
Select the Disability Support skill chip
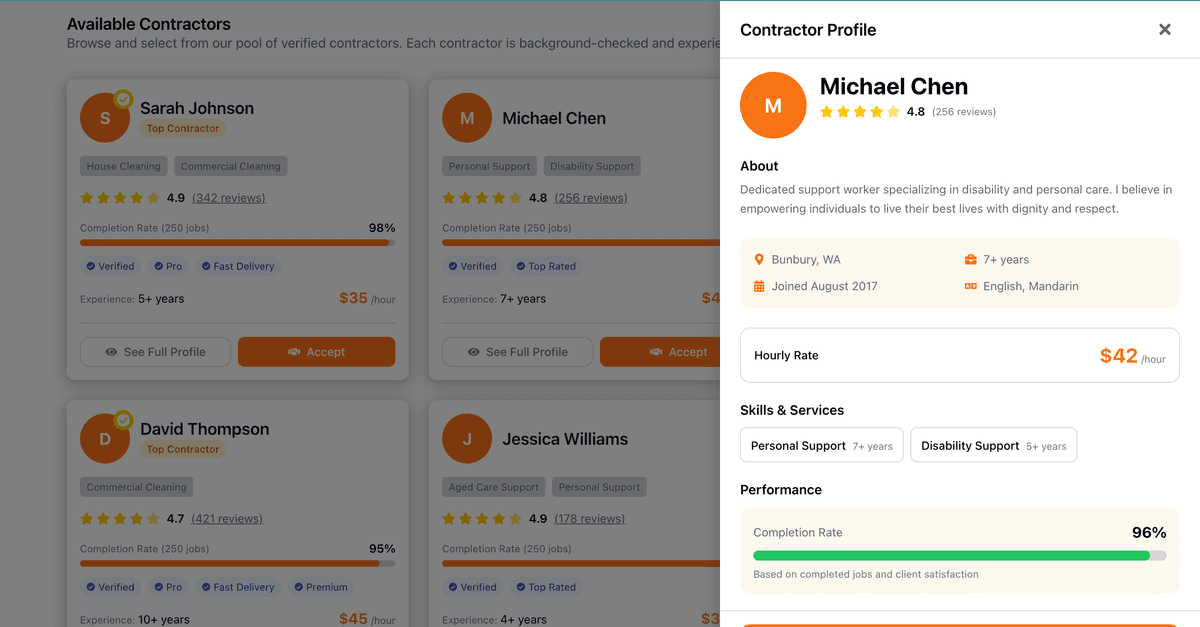click(x=993, y=446)
